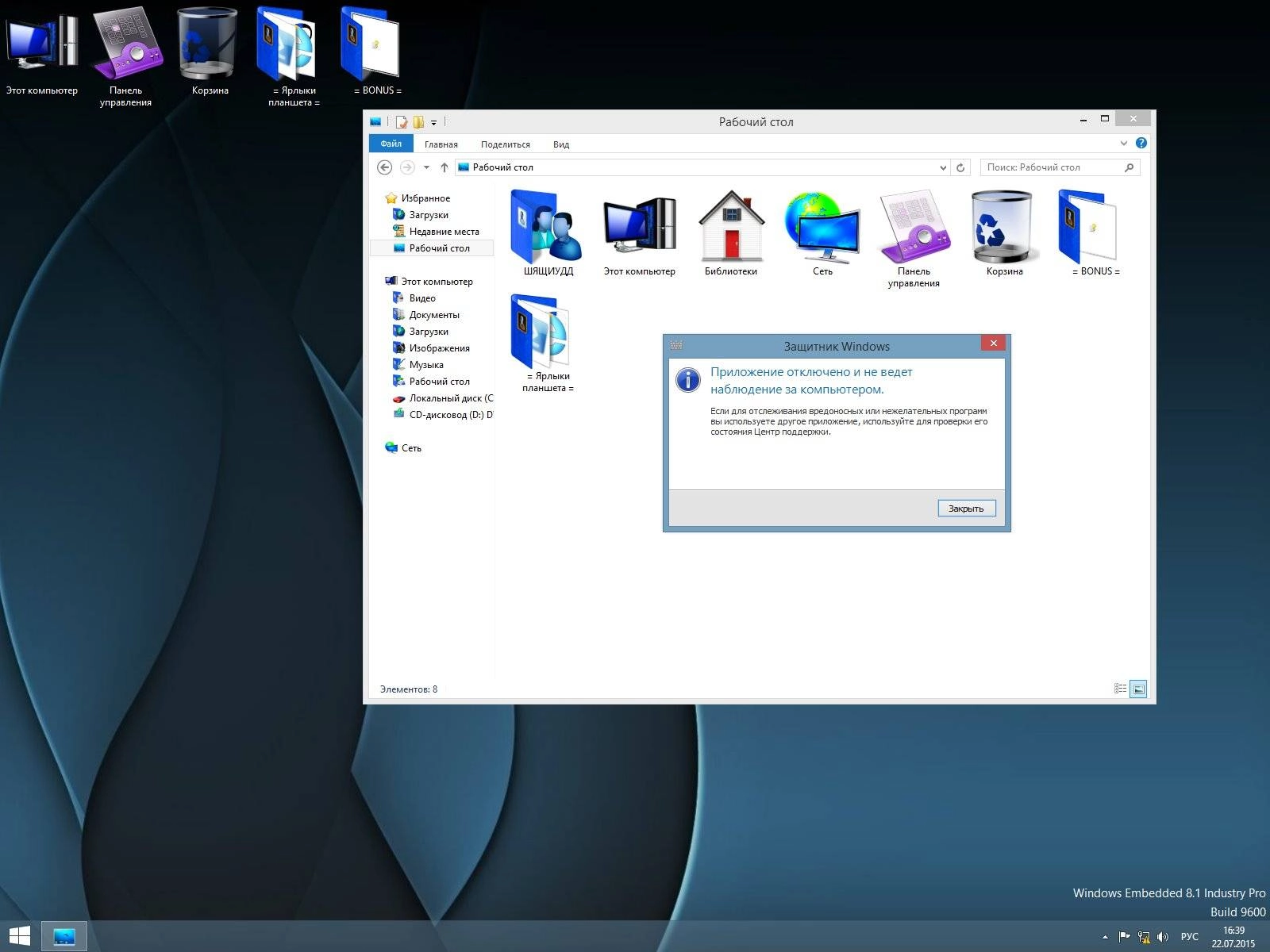Select Рабочий стол under Этот компьютер
Viewport: 1270px width, 952px height.
pos(431,382)
